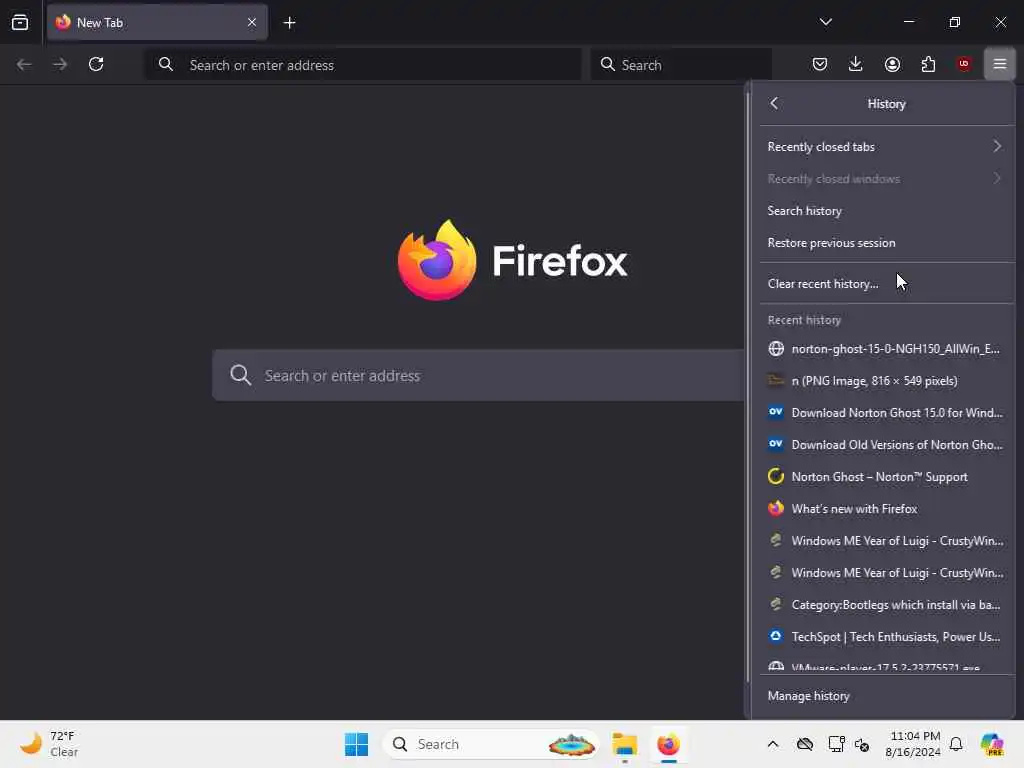Image resolution: width=1024 pixels, height=768 pixels.
Task: Click the Firefox taskbar icon
Action: click(x=669, y=744)
